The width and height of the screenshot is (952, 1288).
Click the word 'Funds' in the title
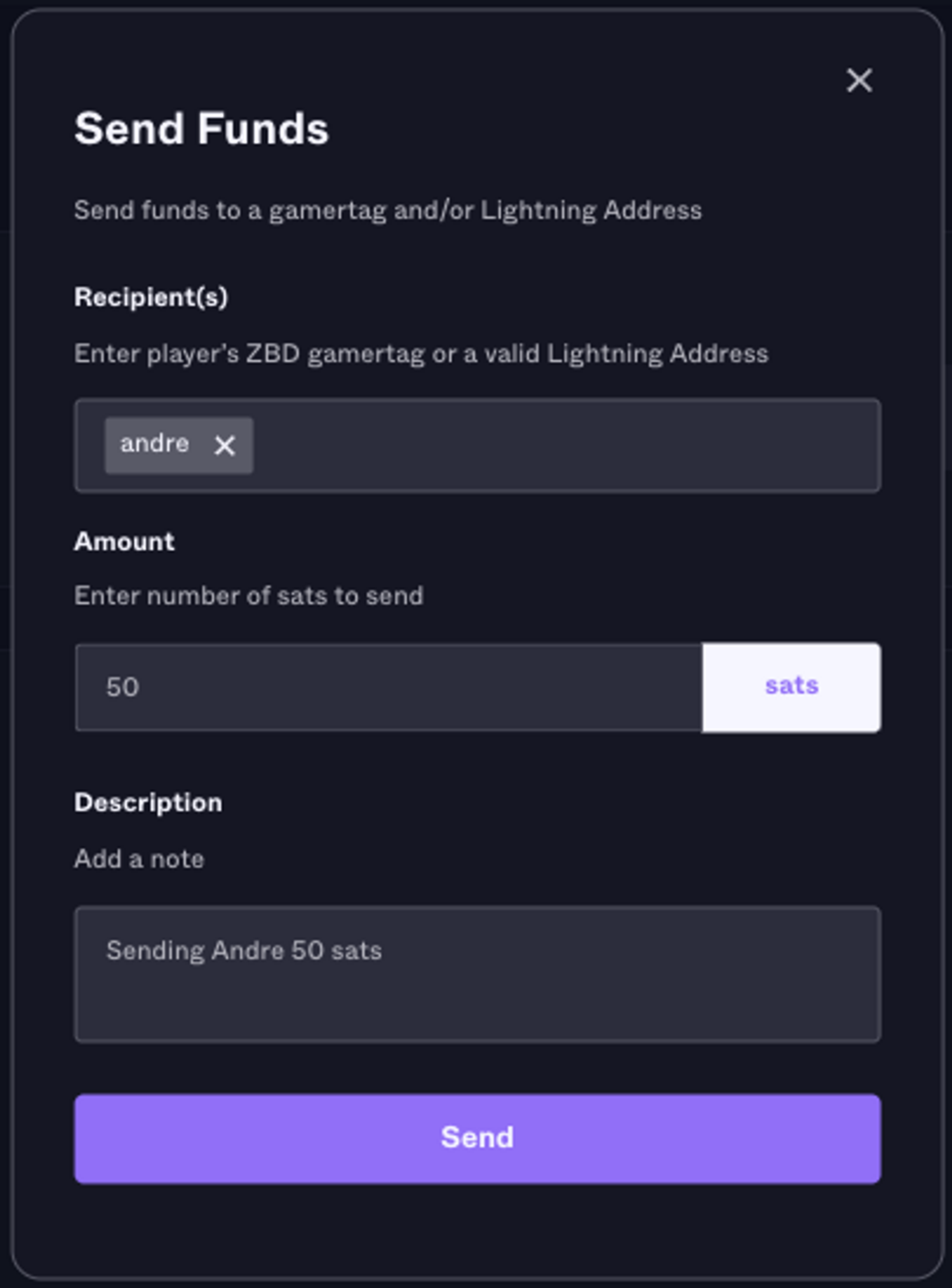coord(263,129)
